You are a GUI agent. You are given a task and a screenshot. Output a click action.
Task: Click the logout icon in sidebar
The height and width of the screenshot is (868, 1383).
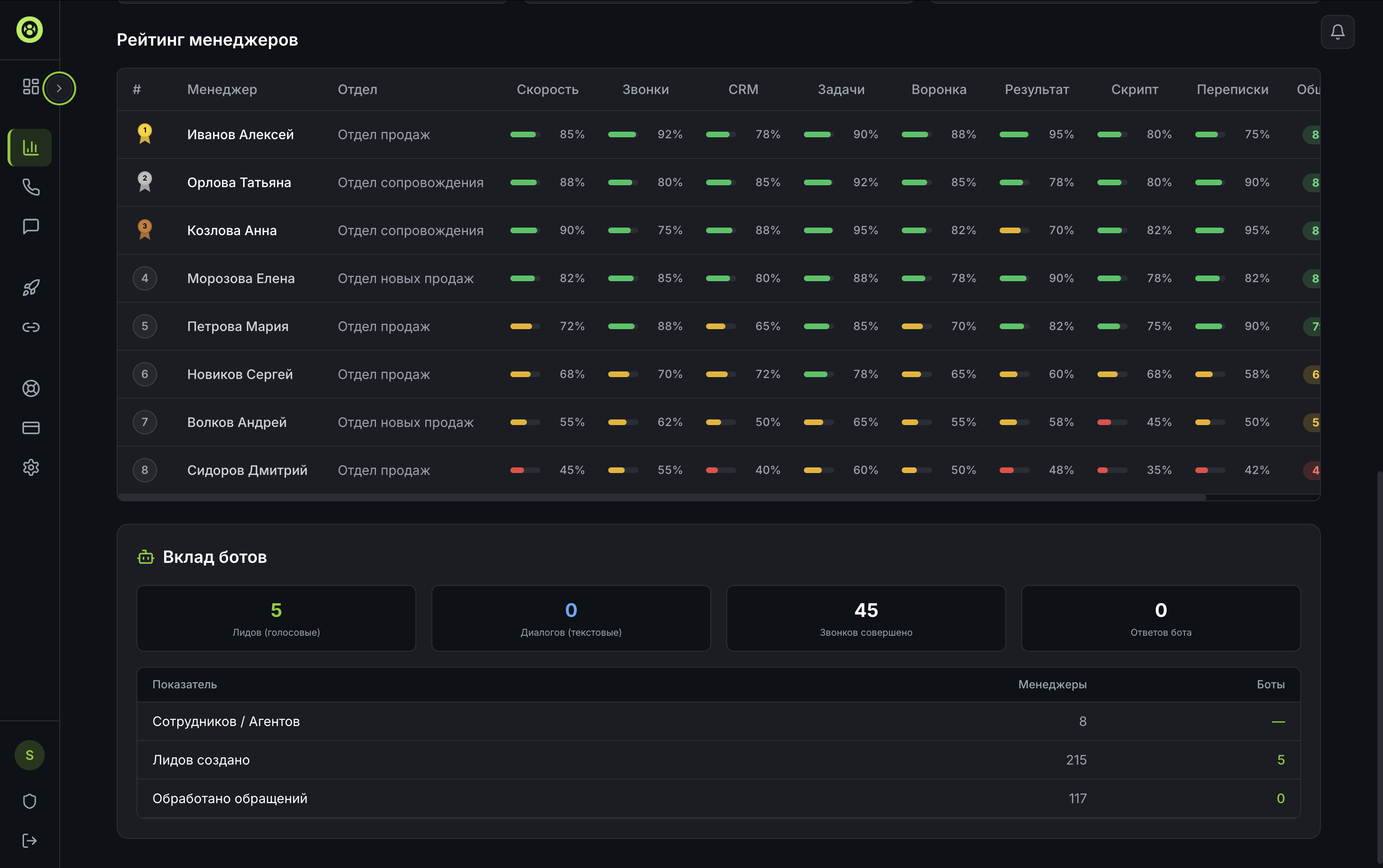click(29, 840)
